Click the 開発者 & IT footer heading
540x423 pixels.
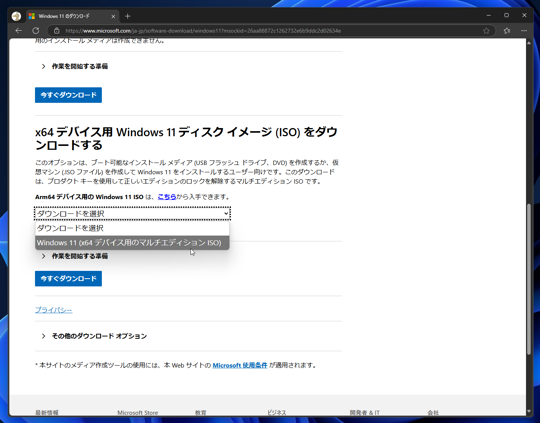tap(364, 412)
